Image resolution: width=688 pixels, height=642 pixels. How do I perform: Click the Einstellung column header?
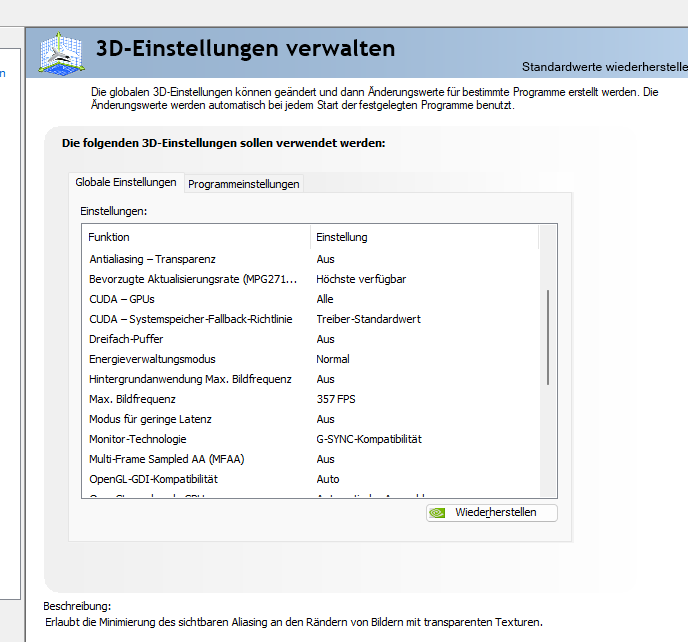tap(424, 237)
